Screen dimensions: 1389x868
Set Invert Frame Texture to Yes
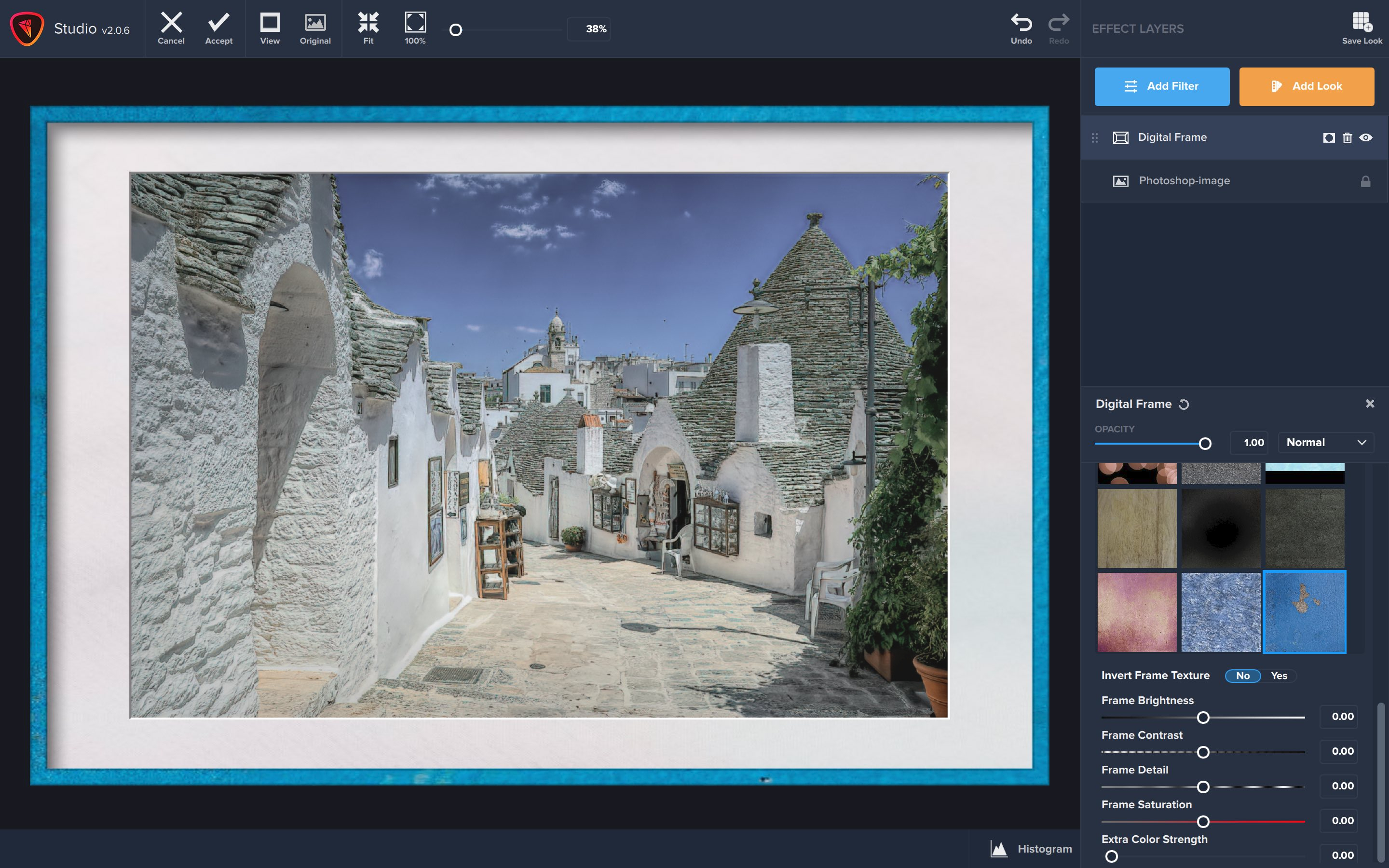coord(1280,676)
